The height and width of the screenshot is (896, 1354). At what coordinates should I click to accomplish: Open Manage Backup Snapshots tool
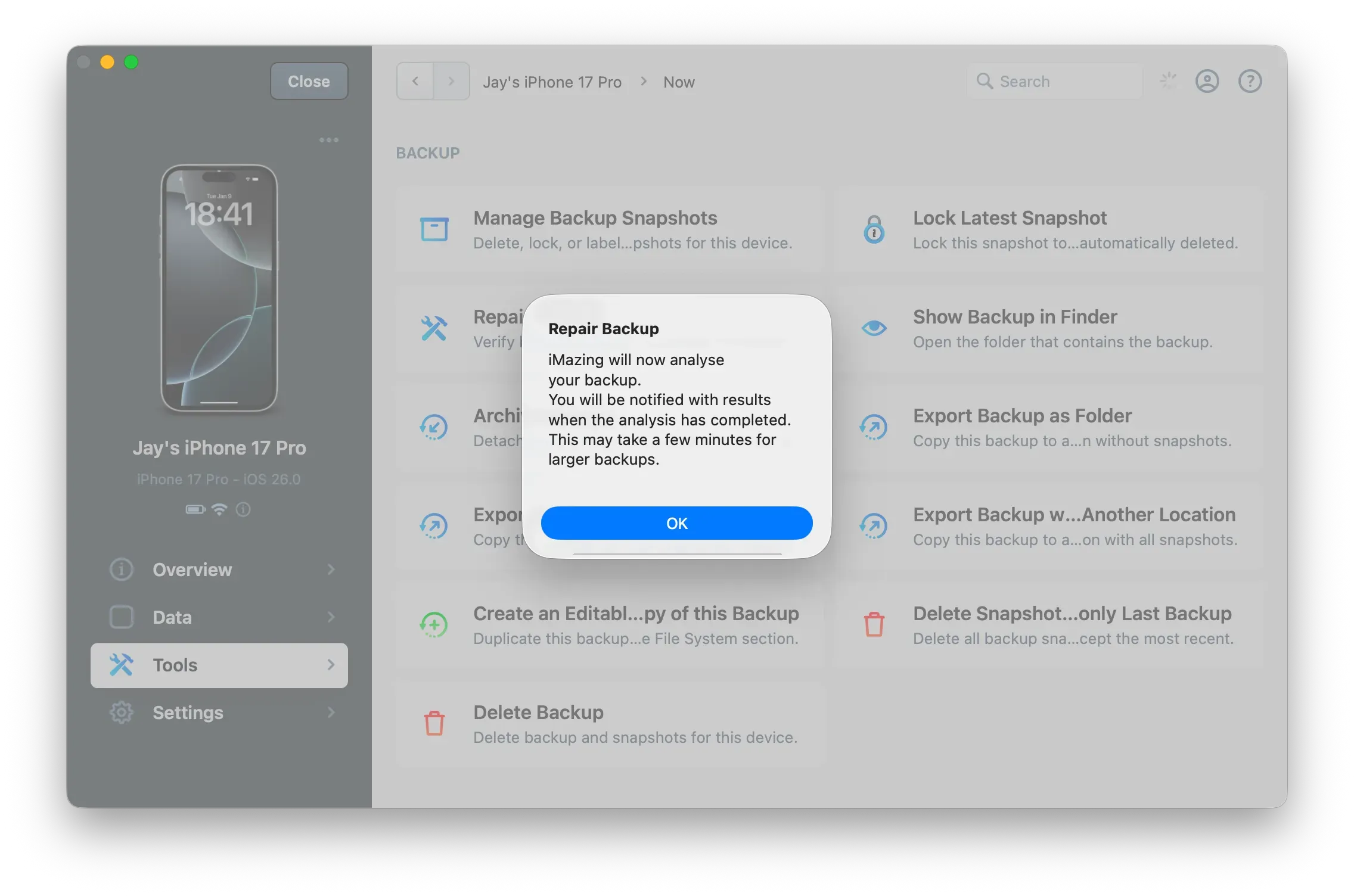(x=435, y=229)
